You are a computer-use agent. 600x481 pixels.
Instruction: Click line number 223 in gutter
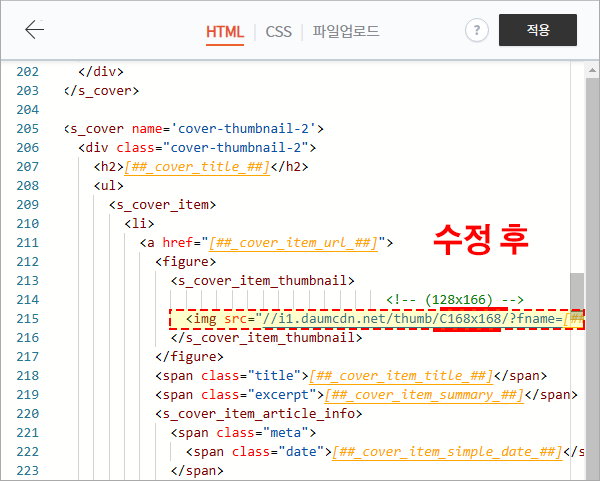click(x=28, y=471)
